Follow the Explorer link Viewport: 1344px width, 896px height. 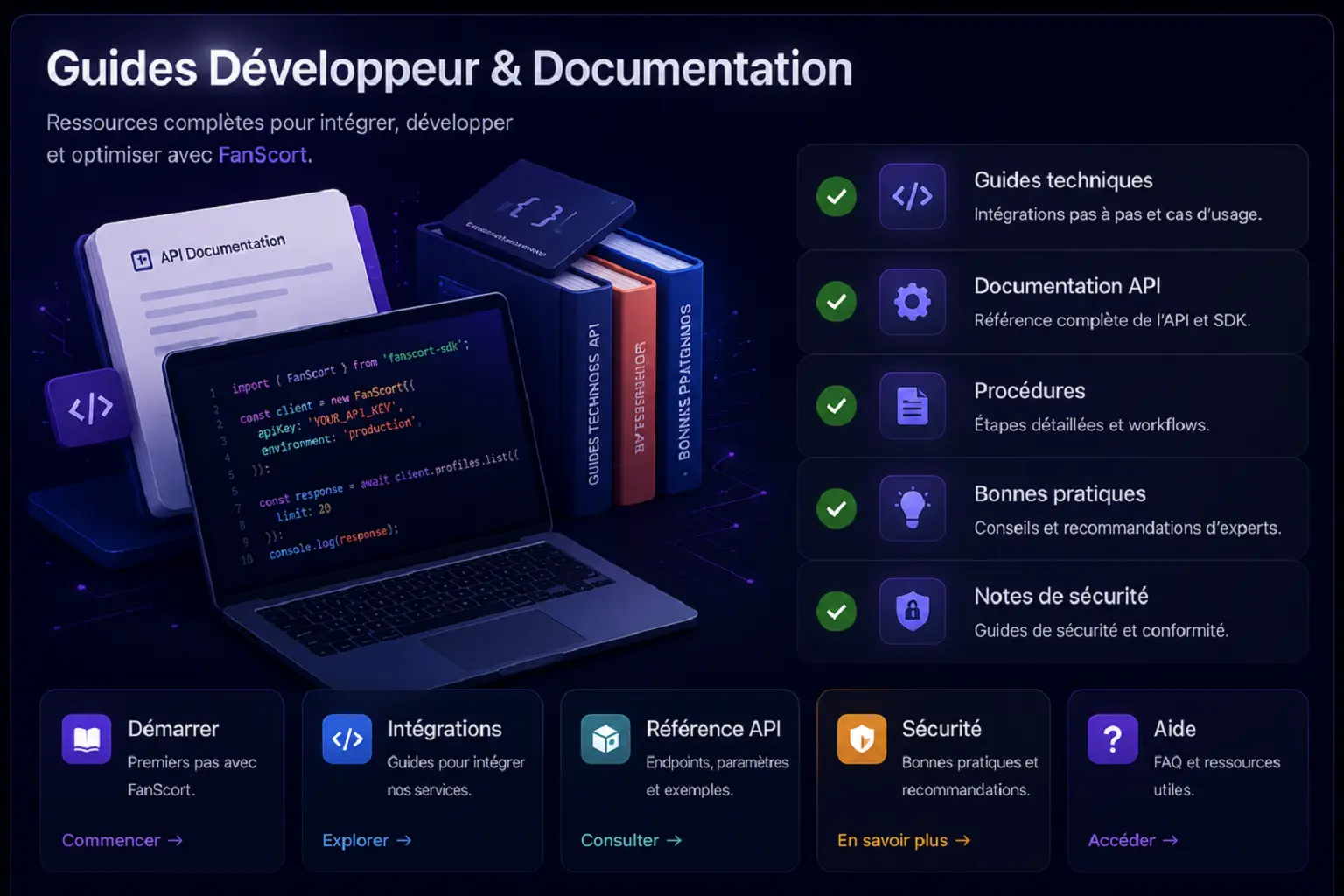point(367,840)
